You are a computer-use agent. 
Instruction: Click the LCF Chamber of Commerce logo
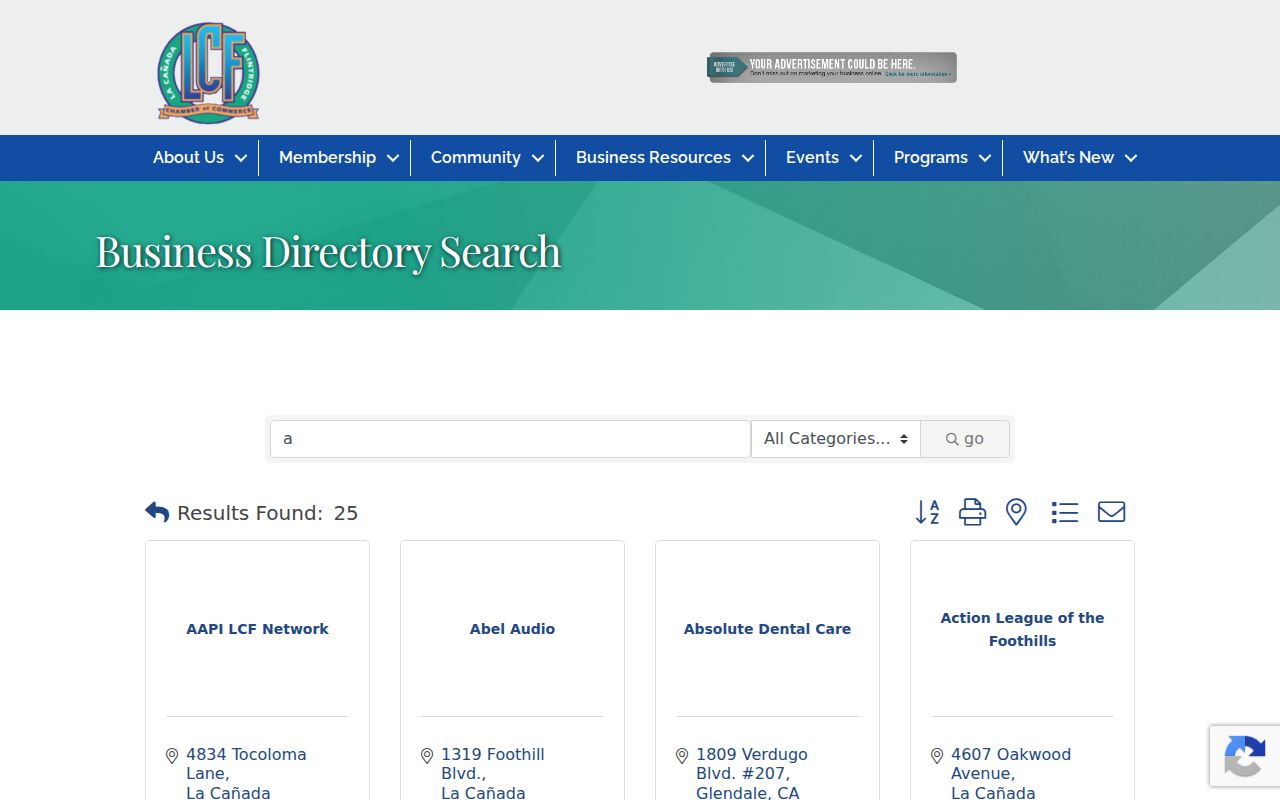(x=208, y=73)
